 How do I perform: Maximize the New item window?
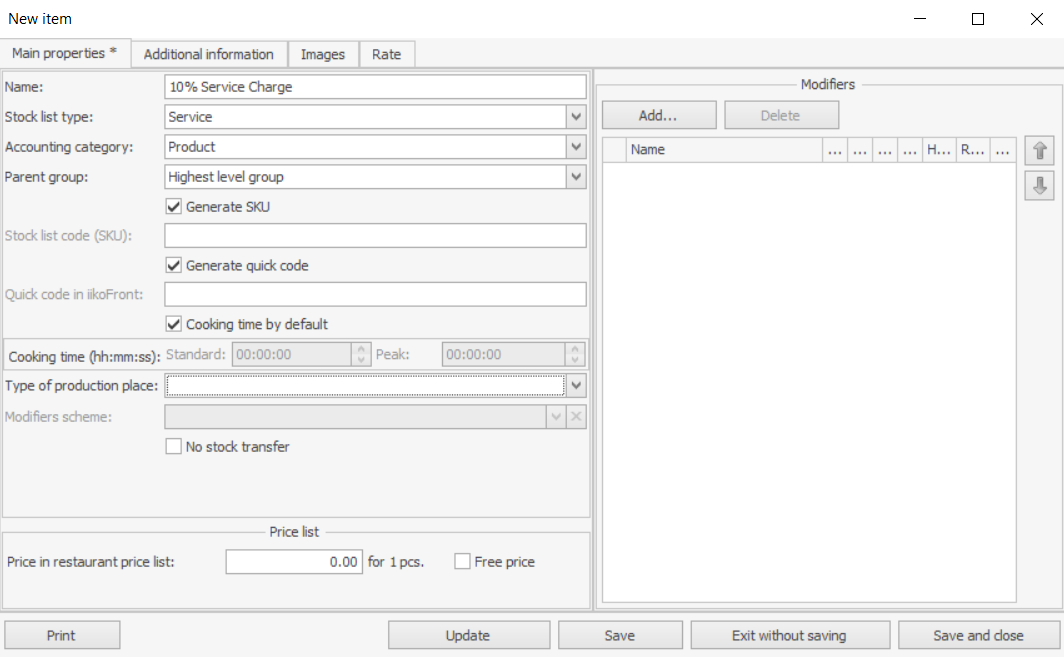coord(978,19)
